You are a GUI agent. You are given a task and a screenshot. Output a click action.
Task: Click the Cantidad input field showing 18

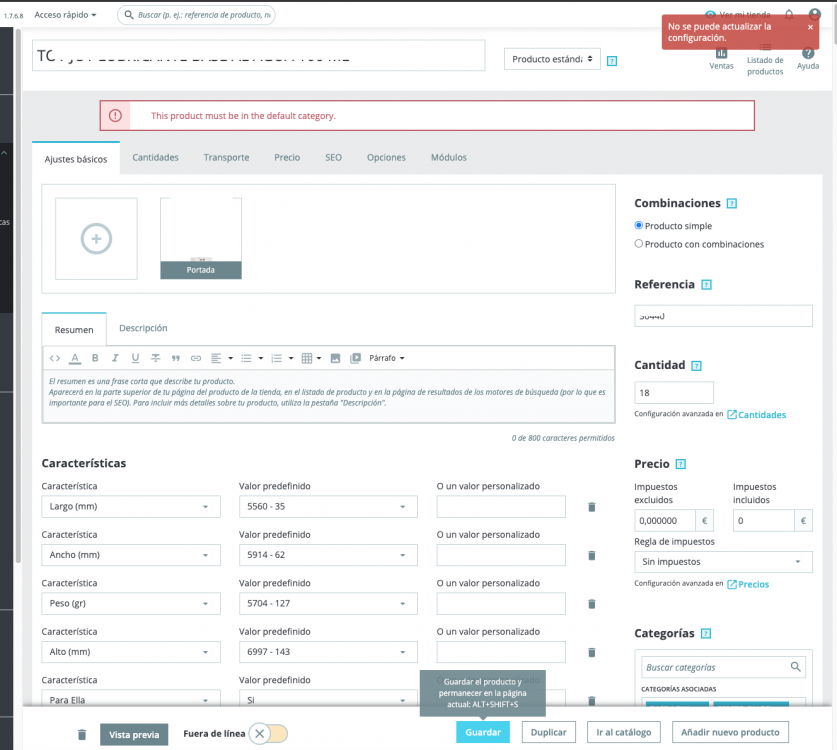point(674,393)
